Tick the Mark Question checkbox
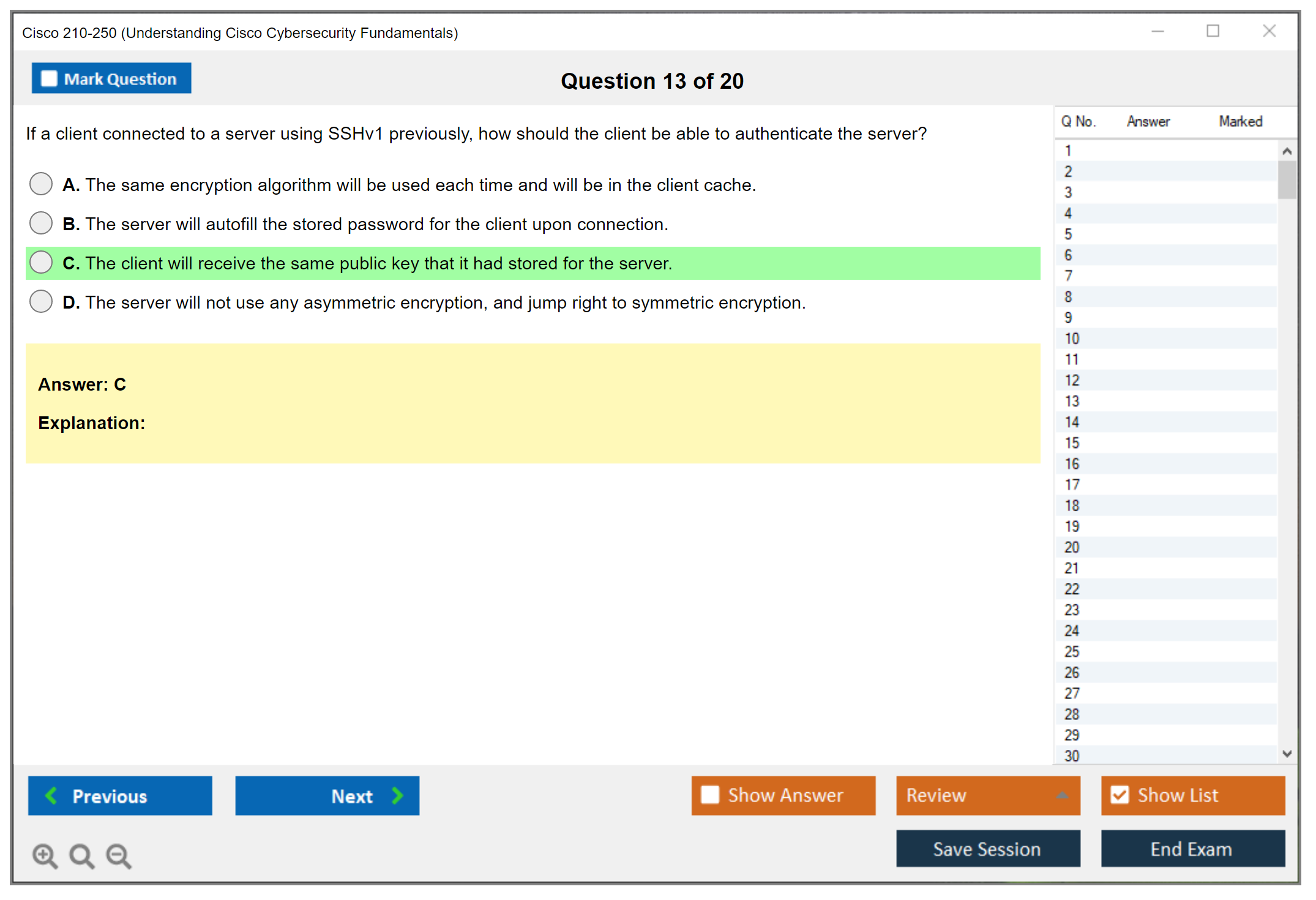This screenshot has width=1316, height=900. click(49, 78)
